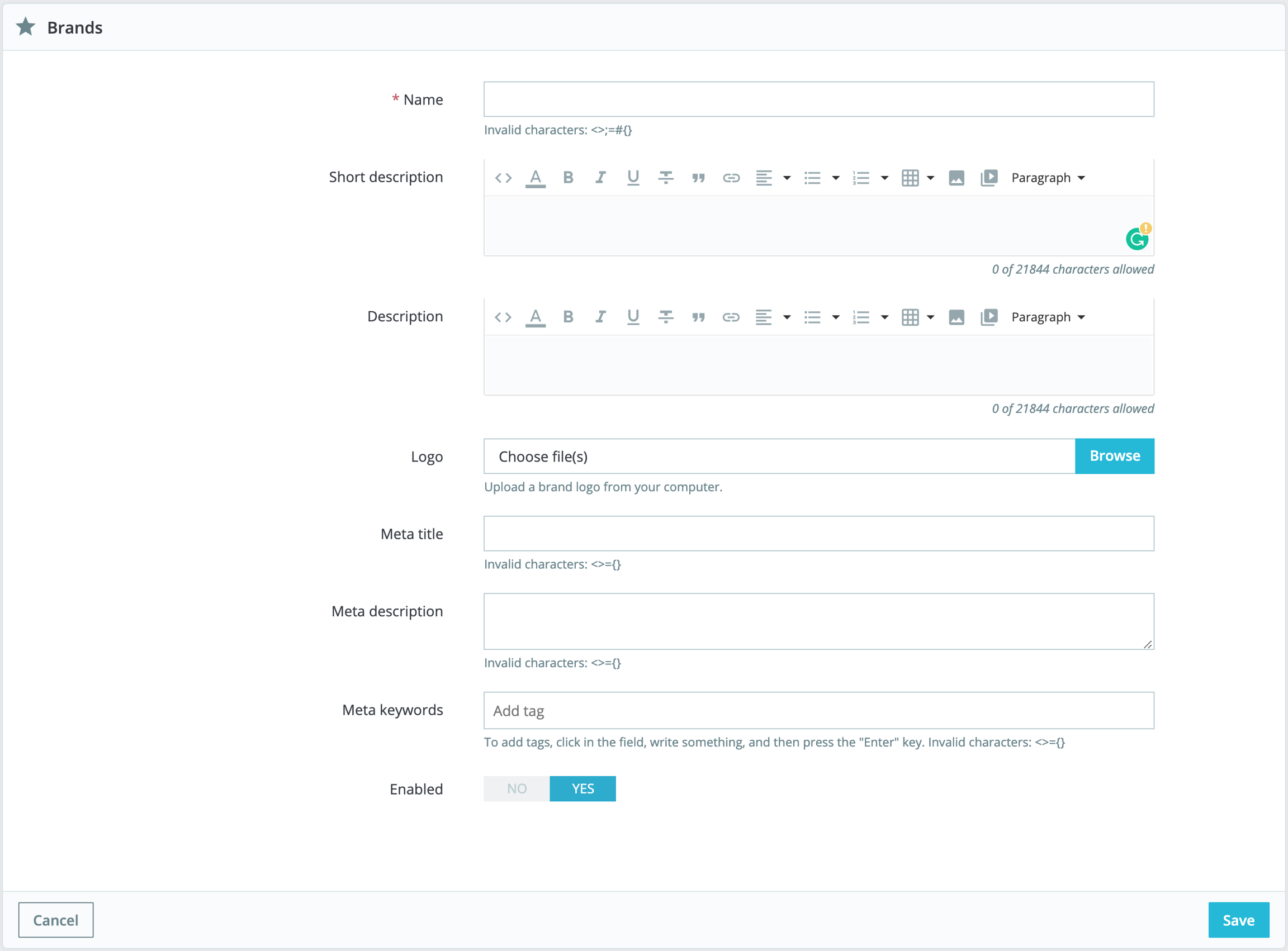Screen dimensions: 1288x951
Task: Insert image via Description toolbar icon
Action: click(956, 317)
